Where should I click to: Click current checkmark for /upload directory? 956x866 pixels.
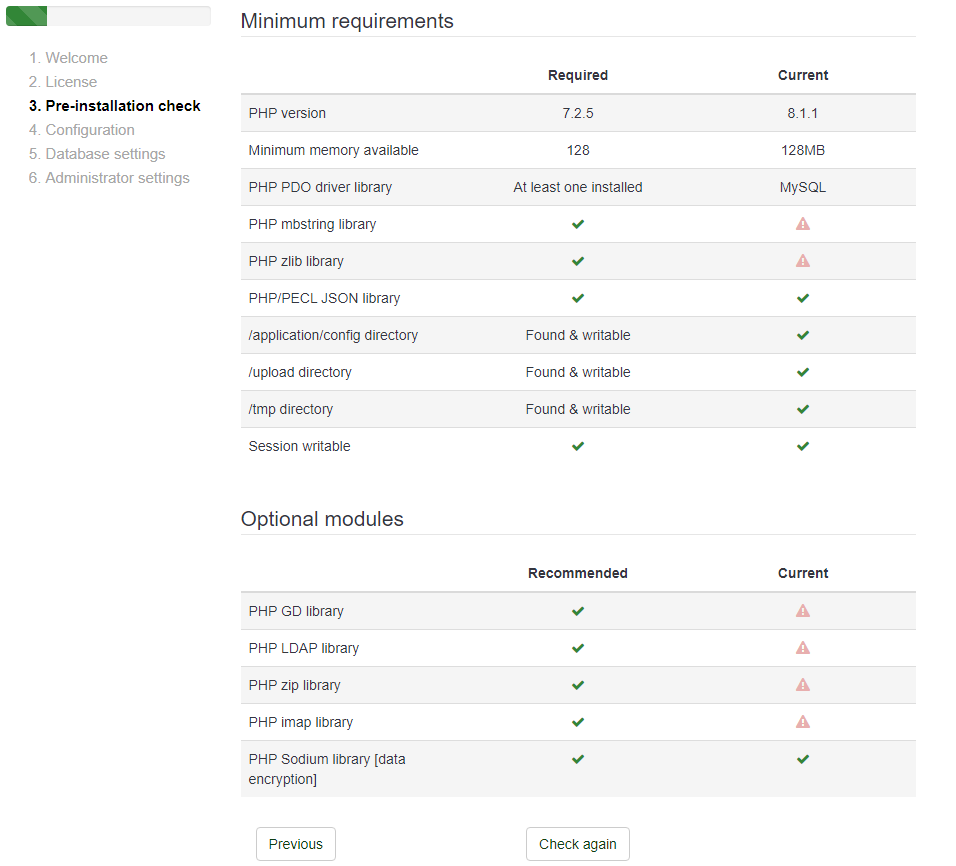[x=802, y=372]
